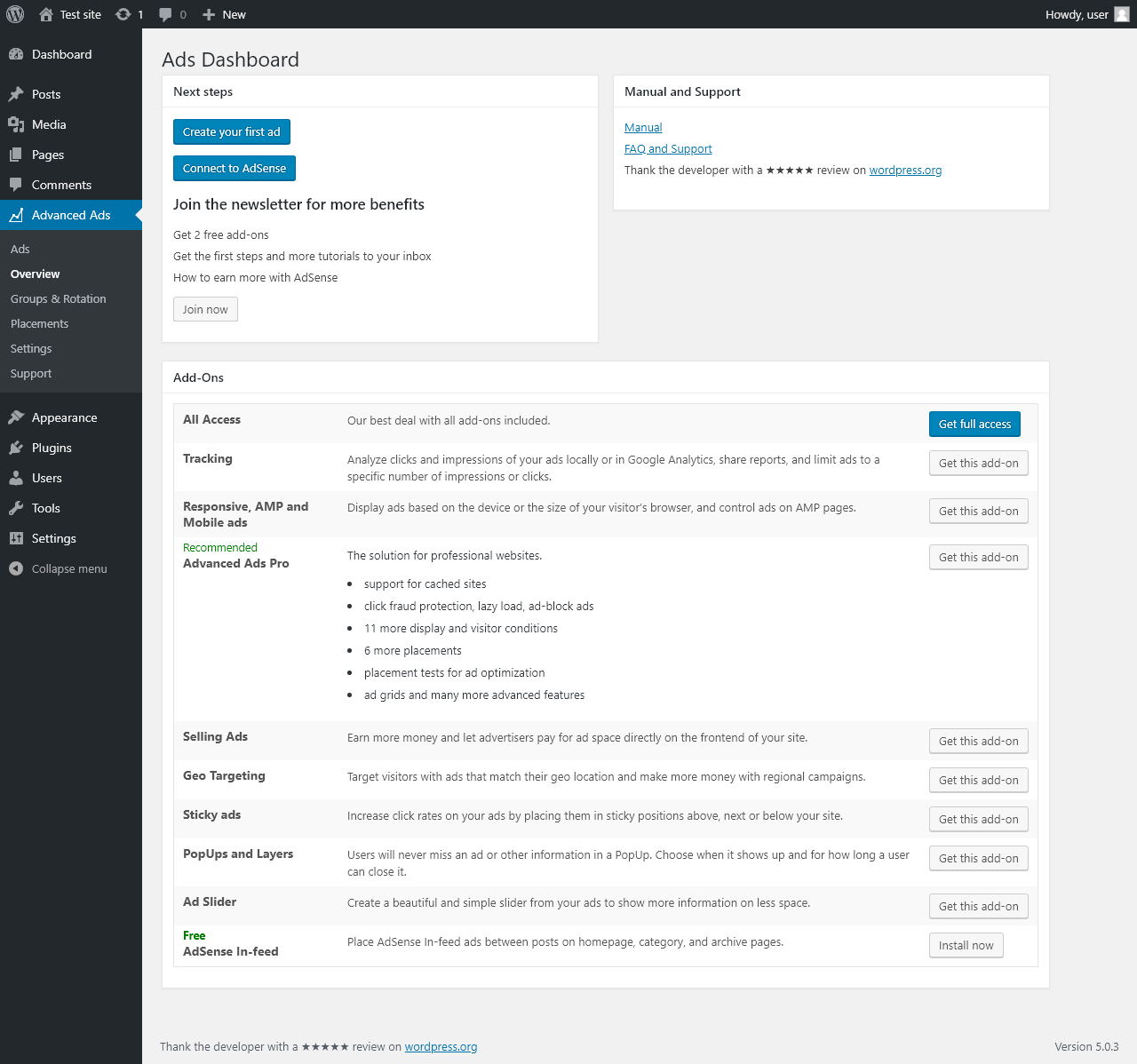Click Connect to AdSense button

point(235,168)
